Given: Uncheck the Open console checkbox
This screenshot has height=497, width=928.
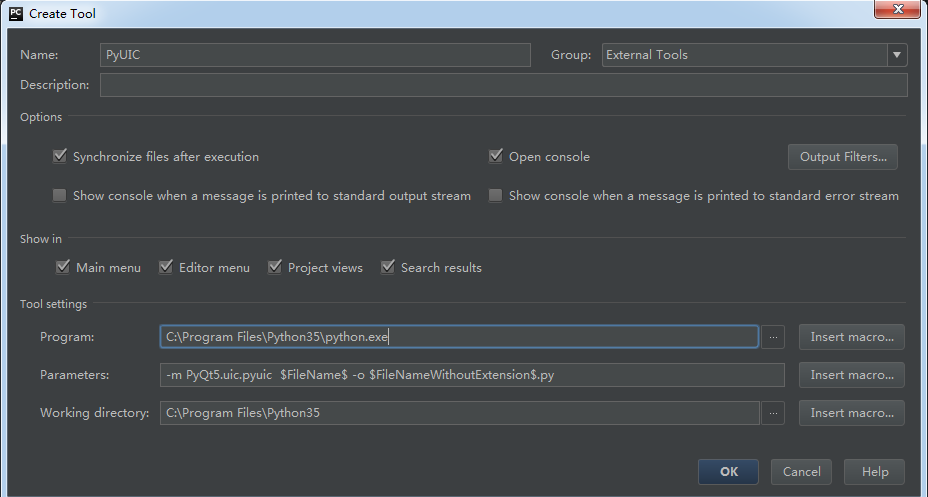Looking at the screenshot, I should click(x=495, y=157).
